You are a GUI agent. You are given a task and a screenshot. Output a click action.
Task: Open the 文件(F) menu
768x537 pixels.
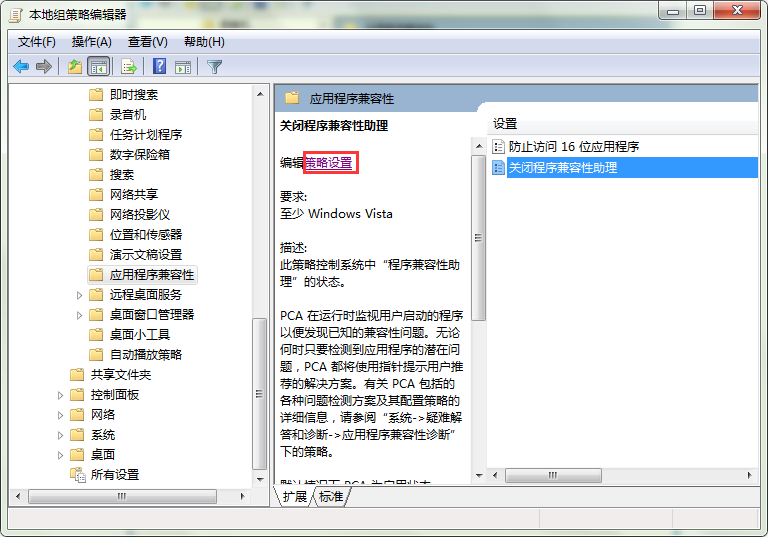[x=37, y=42]
